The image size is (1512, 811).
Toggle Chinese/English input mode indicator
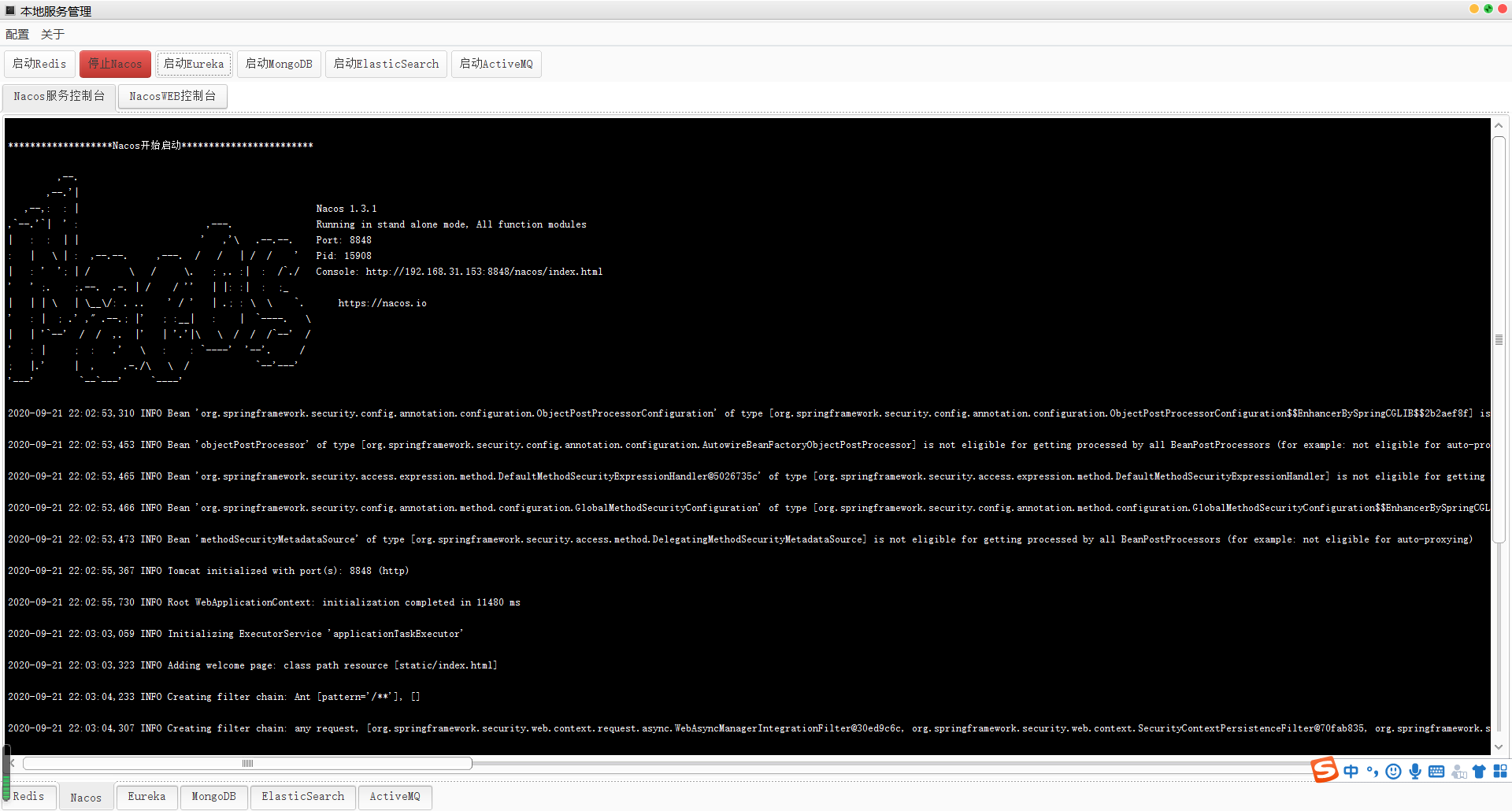pyautogui.click(x=1351, y=772)
